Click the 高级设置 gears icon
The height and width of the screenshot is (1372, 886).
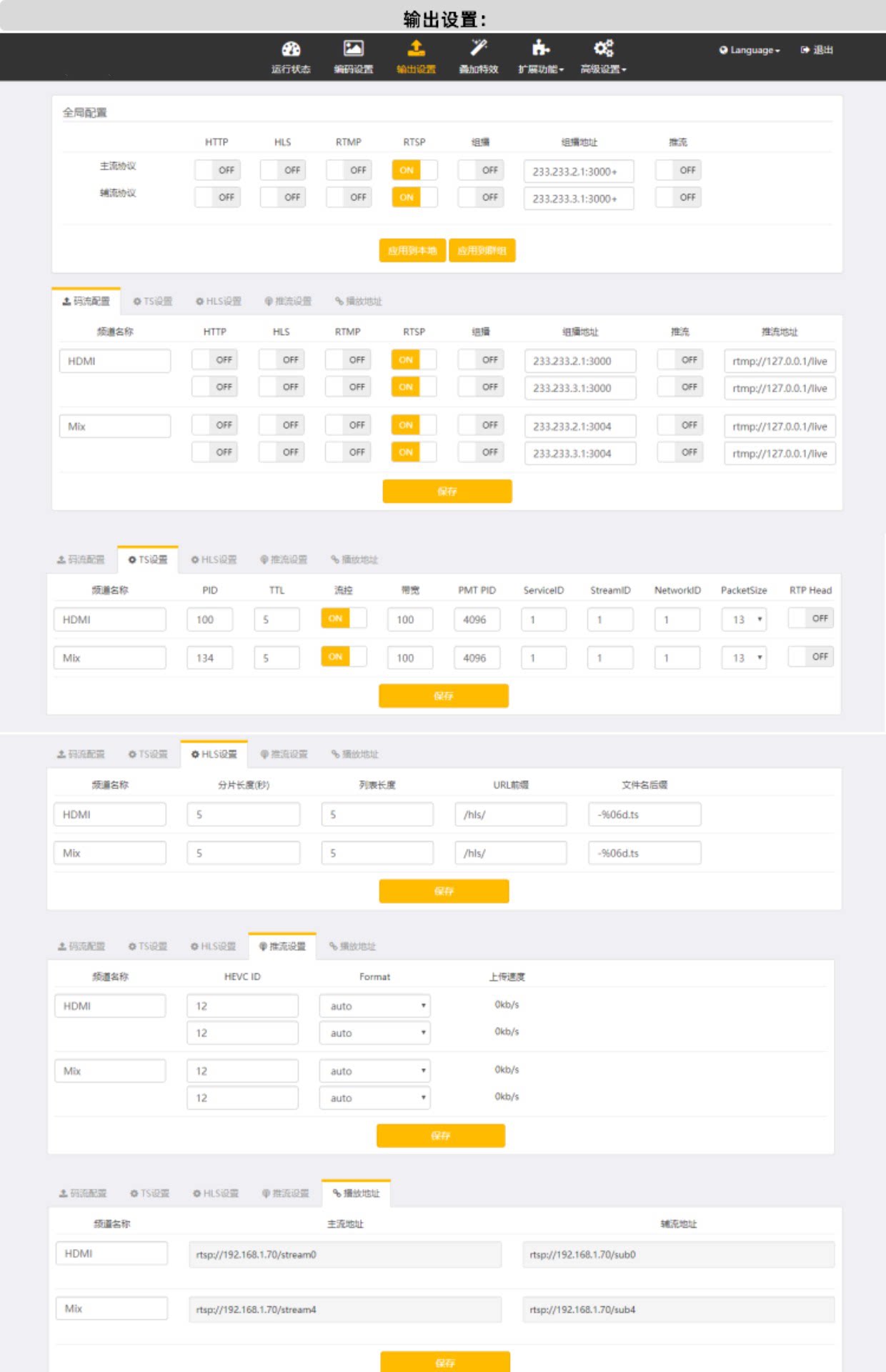pyautogui.click(x=604, y=48)
